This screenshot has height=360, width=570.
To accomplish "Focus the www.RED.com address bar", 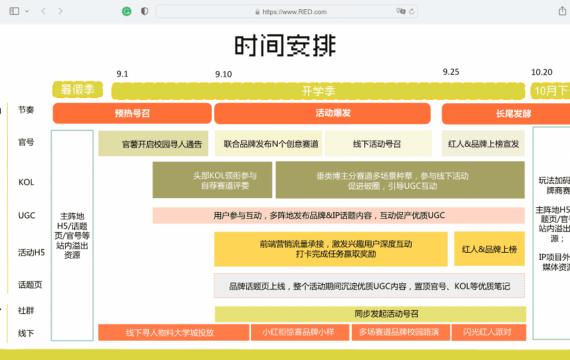I will pyautogui.click(x=286, y=12).
